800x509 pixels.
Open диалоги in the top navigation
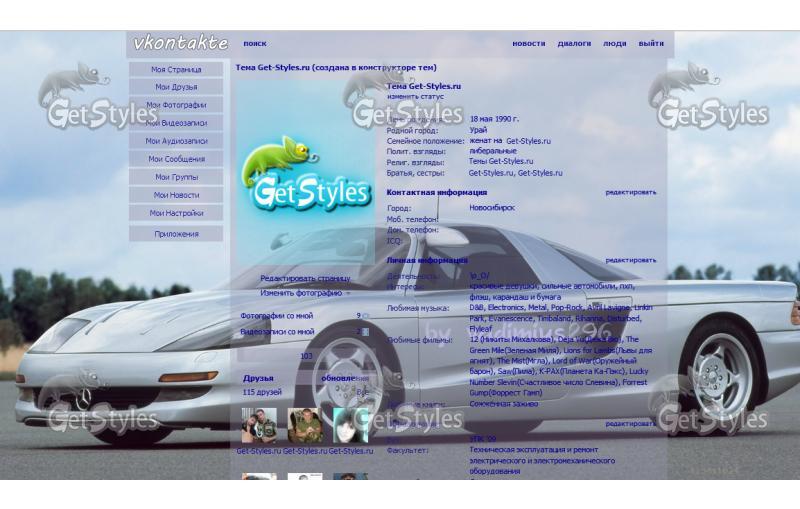pos(574,44)
